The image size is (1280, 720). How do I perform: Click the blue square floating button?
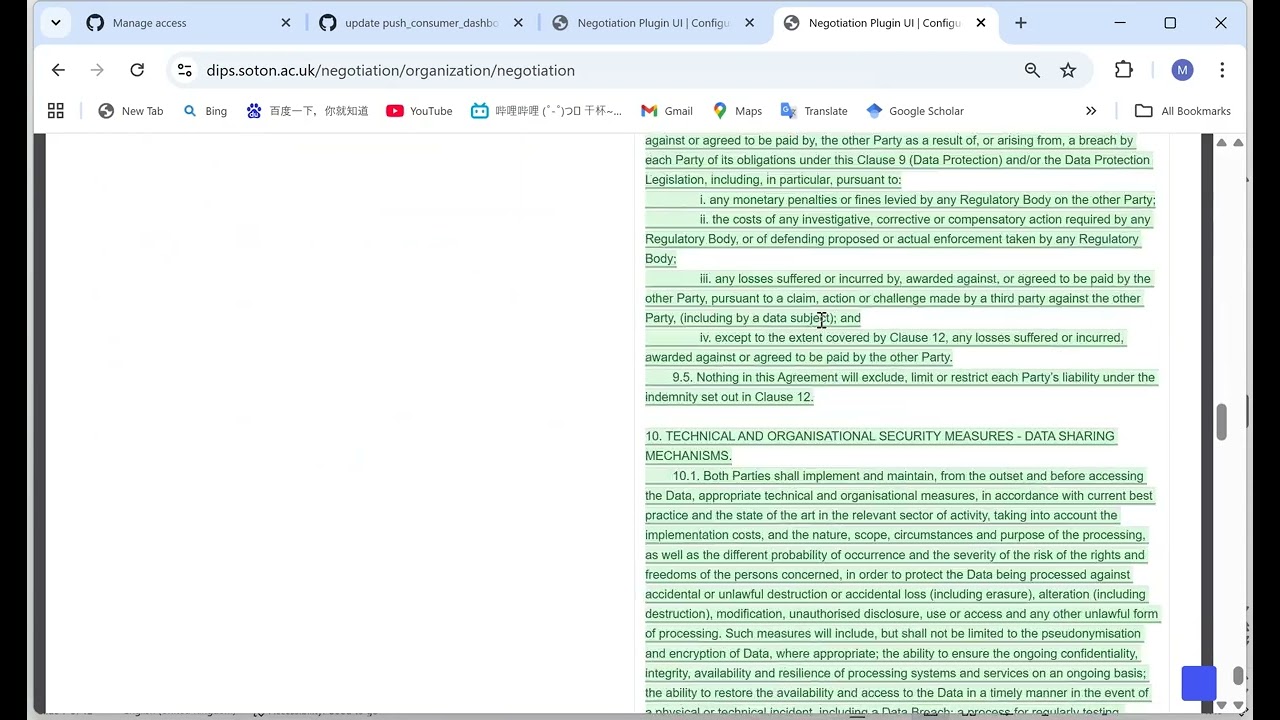click(1199, 684)
